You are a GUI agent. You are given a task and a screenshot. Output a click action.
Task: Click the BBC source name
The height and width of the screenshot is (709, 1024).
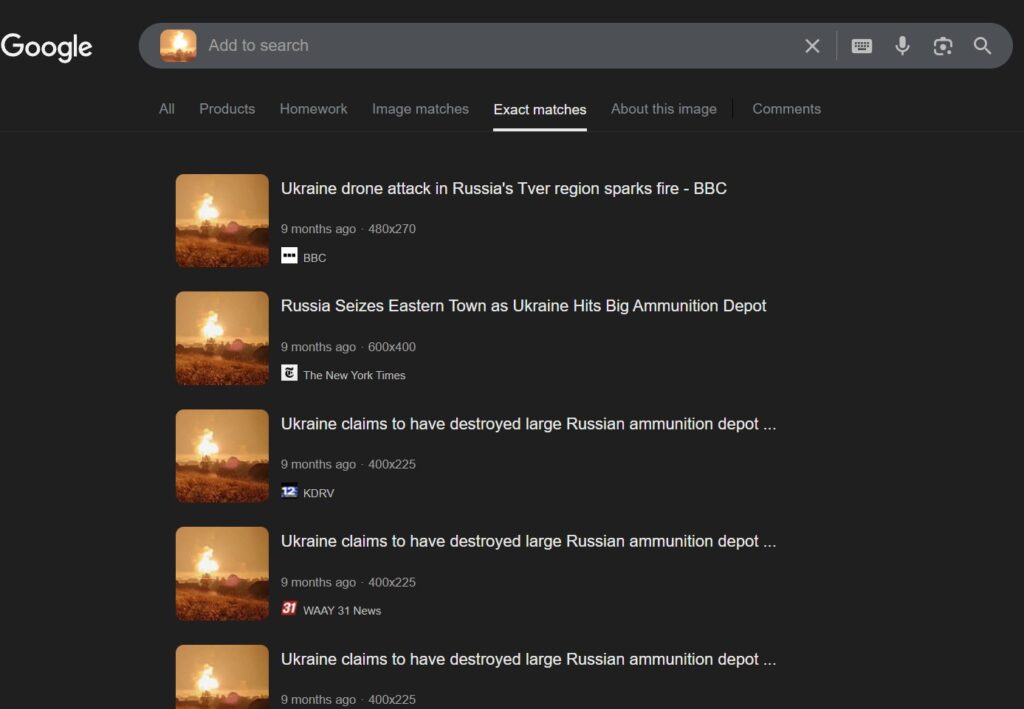tap(314, 258)
